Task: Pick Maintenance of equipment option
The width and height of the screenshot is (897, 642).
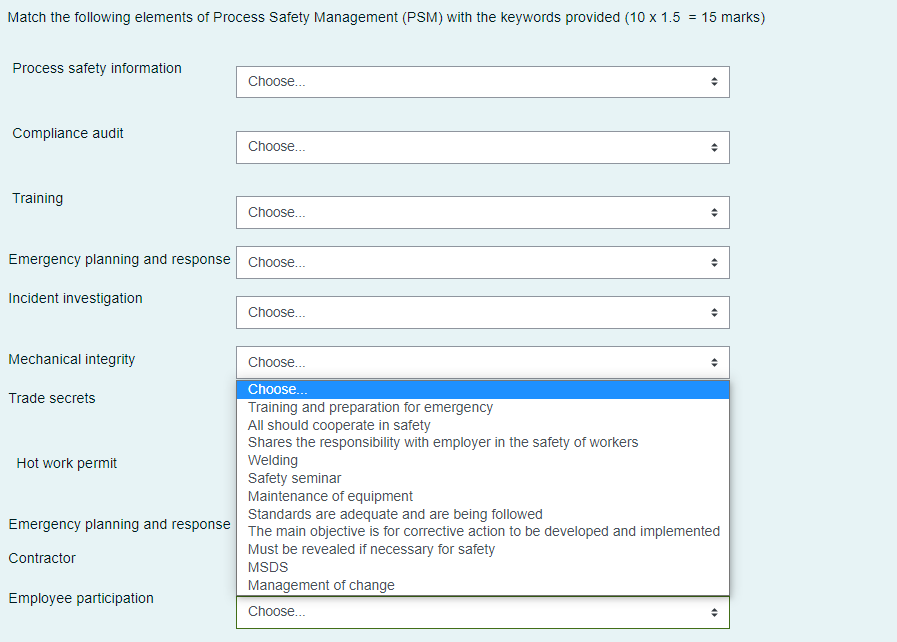Action: click(x=331, y=496)
